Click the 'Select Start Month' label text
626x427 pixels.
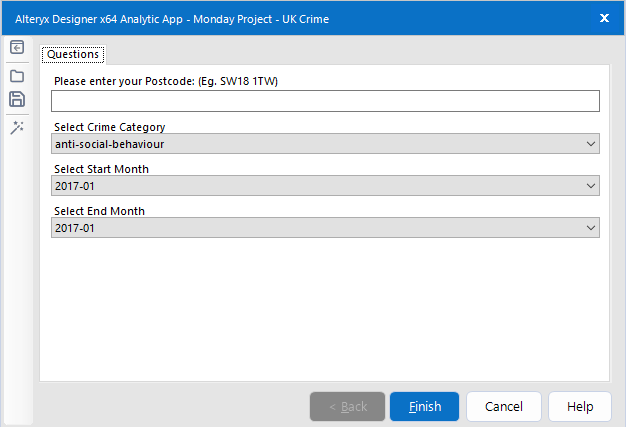pyautogui.click(x=101, y=170)
